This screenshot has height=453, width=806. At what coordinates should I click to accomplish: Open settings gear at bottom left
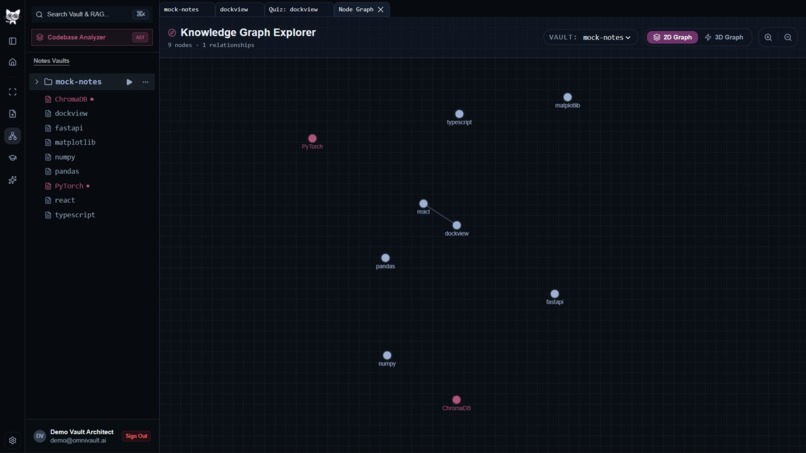click(x=12, y=441)
